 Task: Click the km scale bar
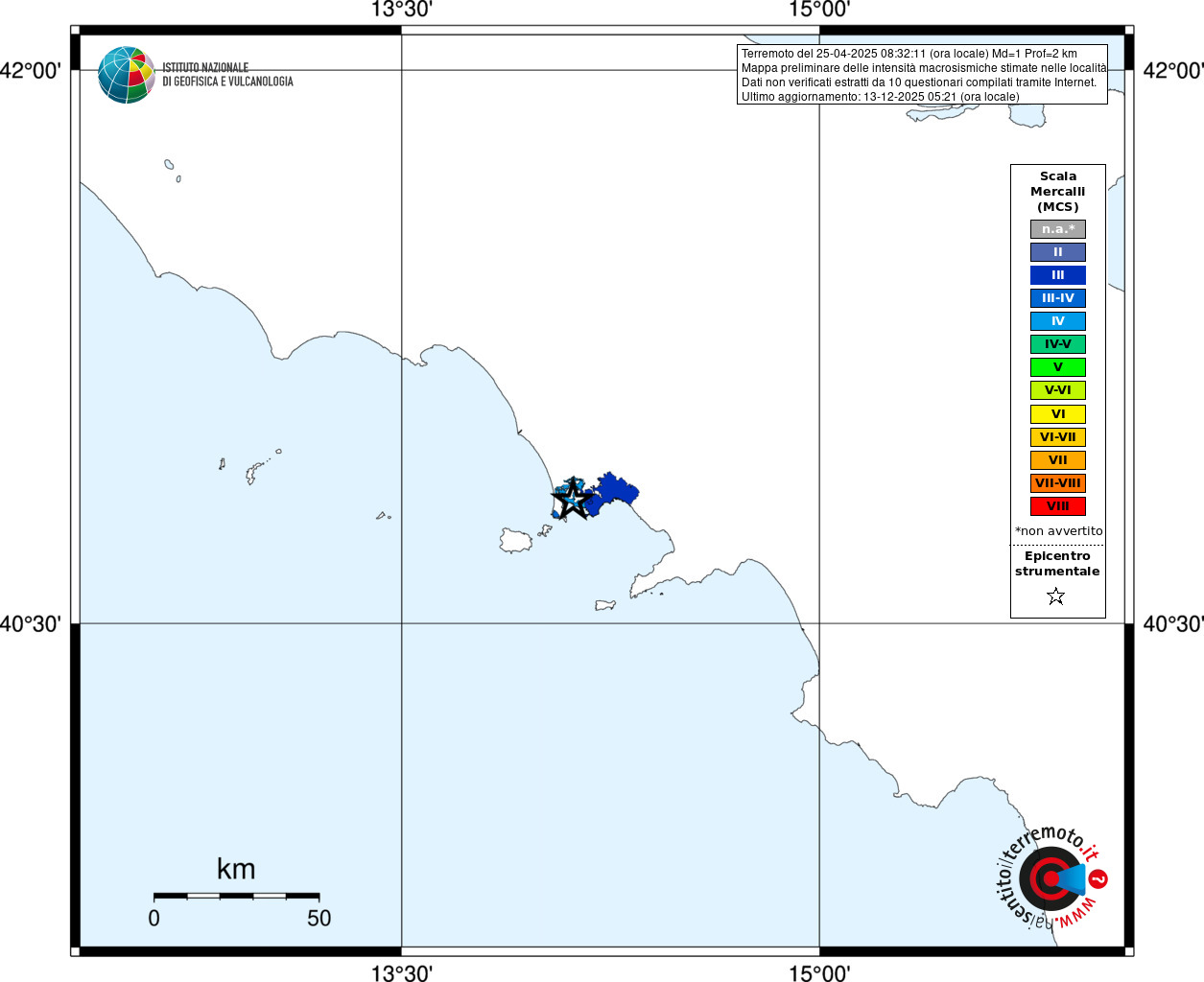[236, 896]
